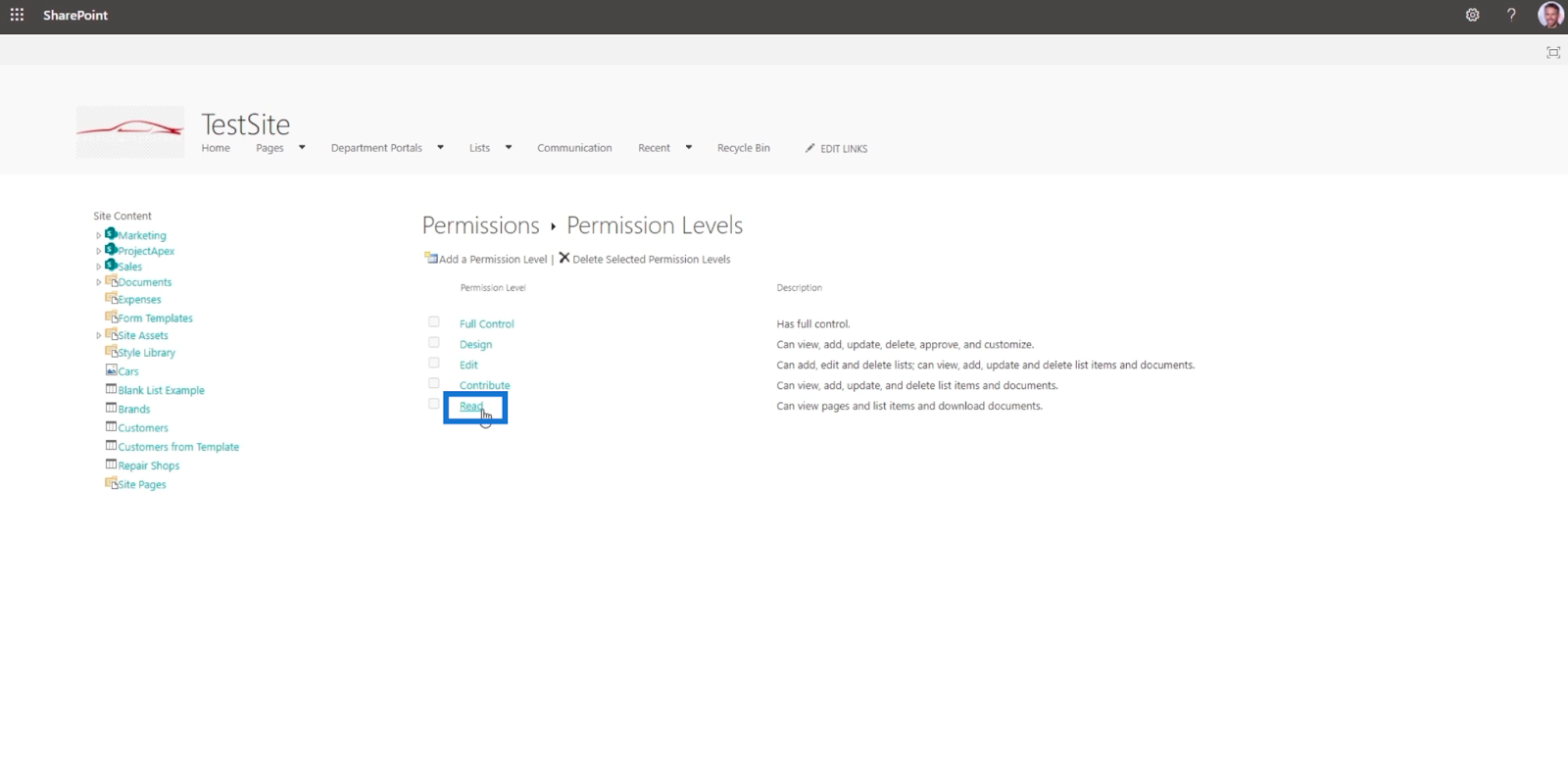Expand the Documents tree node arrow
The image size is (1568, 783).
point(98,282)
